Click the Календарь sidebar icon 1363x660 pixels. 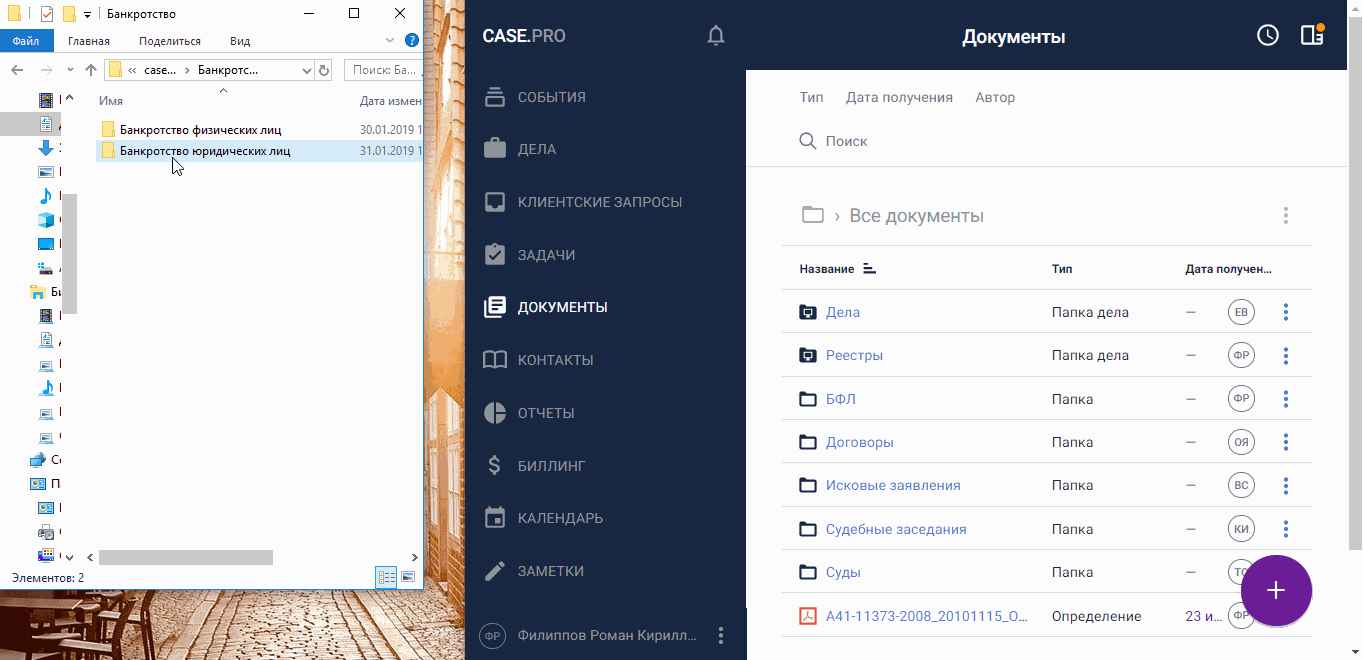click(494, 518)
